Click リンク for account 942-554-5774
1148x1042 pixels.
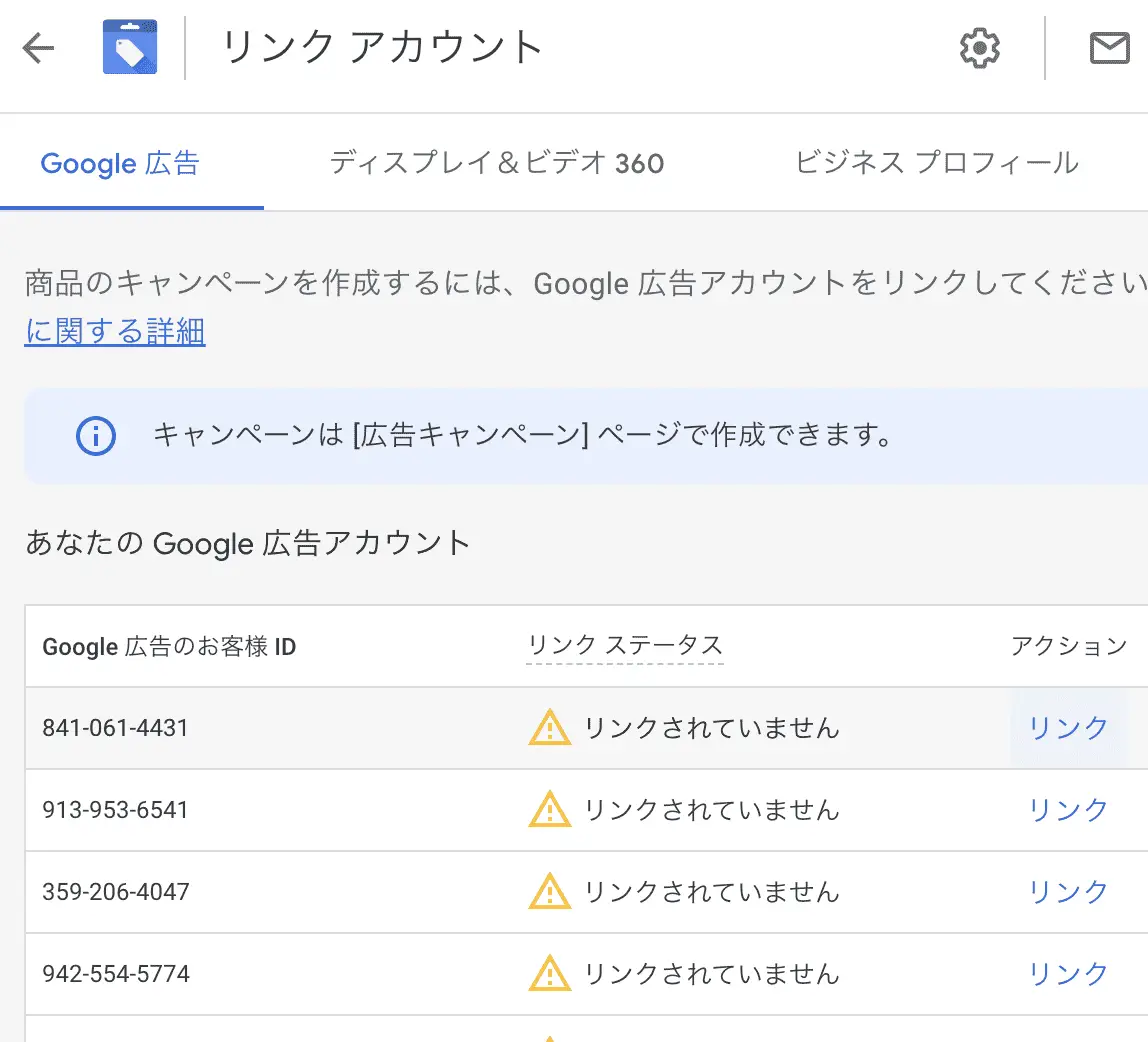1068,974
